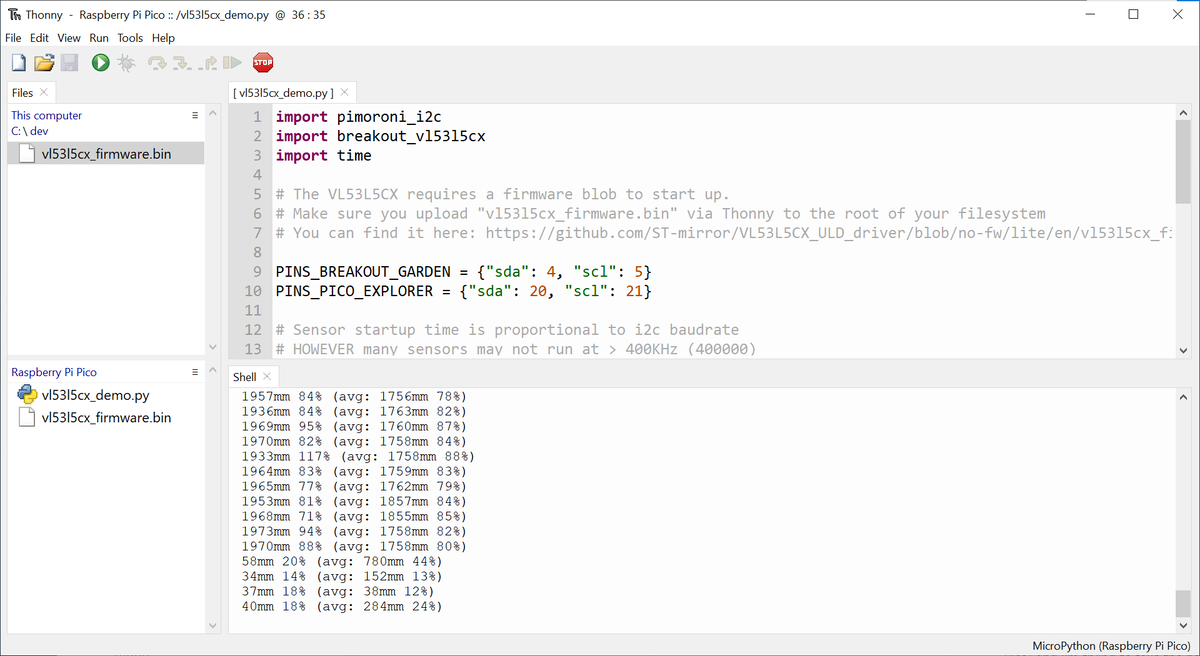
Task: Stop the running program
Action: (x=262, y=61)
